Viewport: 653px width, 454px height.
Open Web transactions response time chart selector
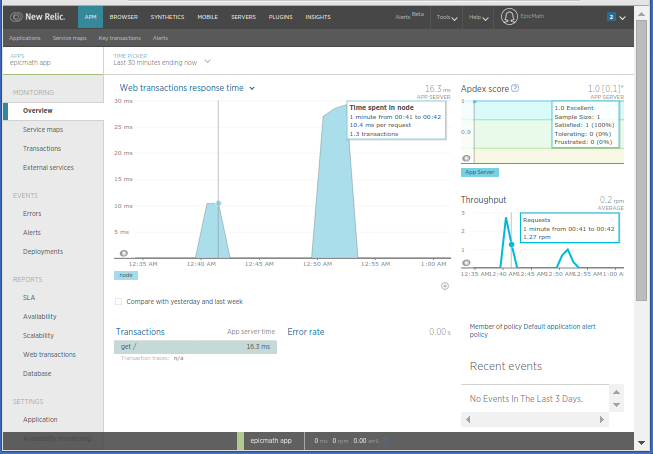tap(252, 88)
